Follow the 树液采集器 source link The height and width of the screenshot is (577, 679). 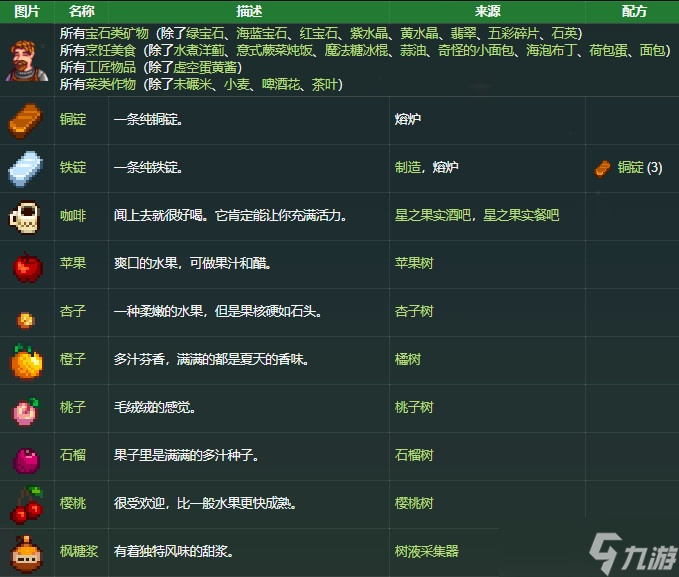click(x=427, y=551)
